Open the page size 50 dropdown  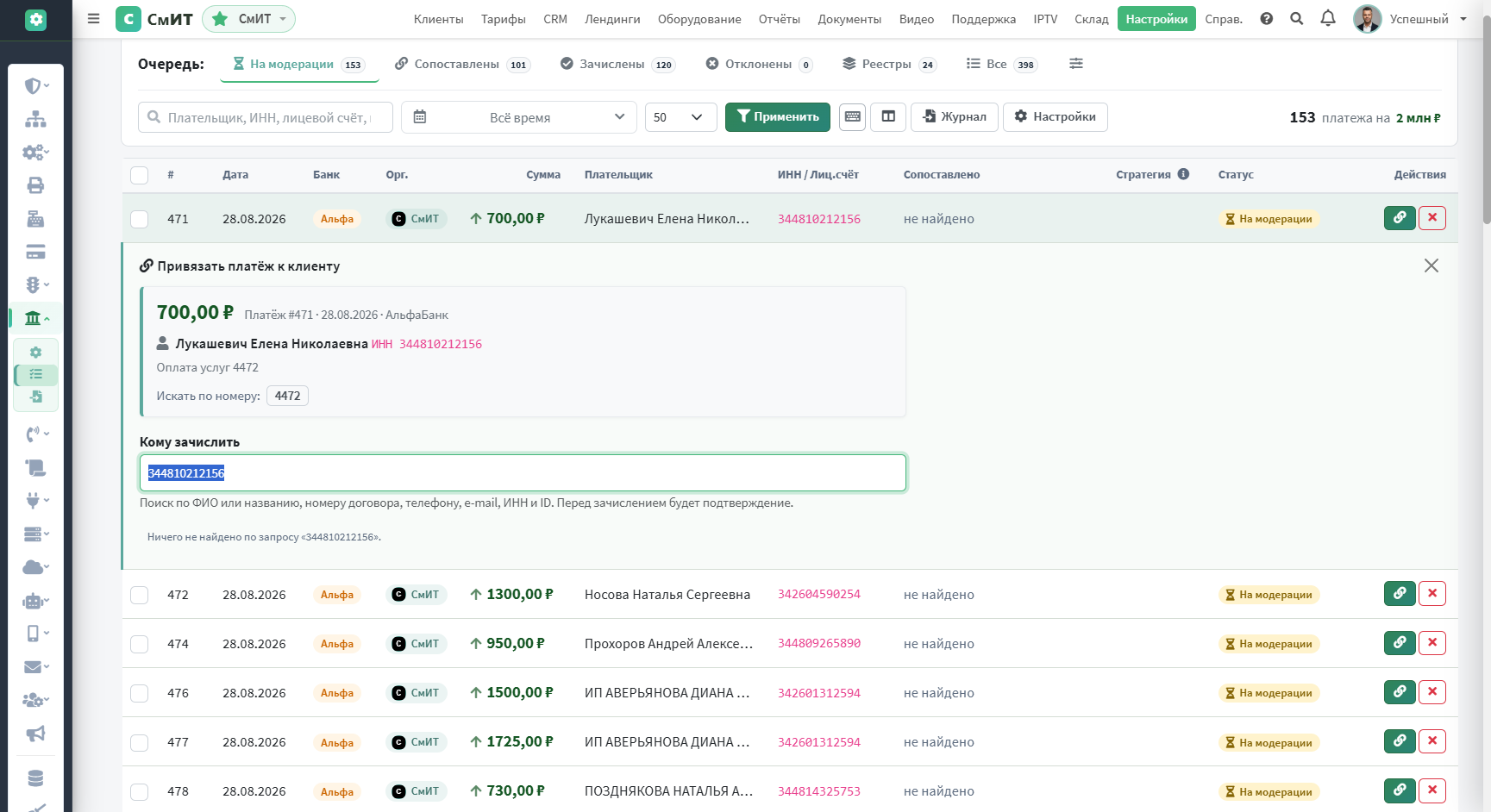680,117
